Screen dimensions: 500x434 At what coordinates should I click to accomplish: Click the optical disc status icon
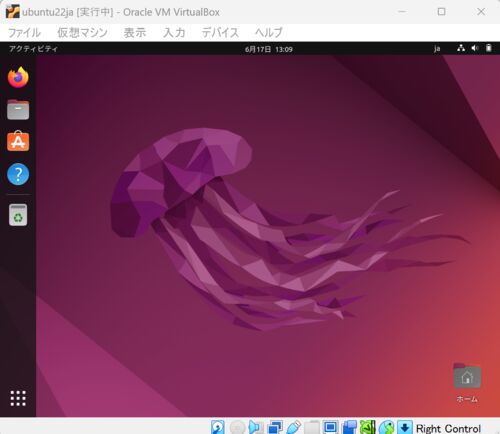coord(237,427)
